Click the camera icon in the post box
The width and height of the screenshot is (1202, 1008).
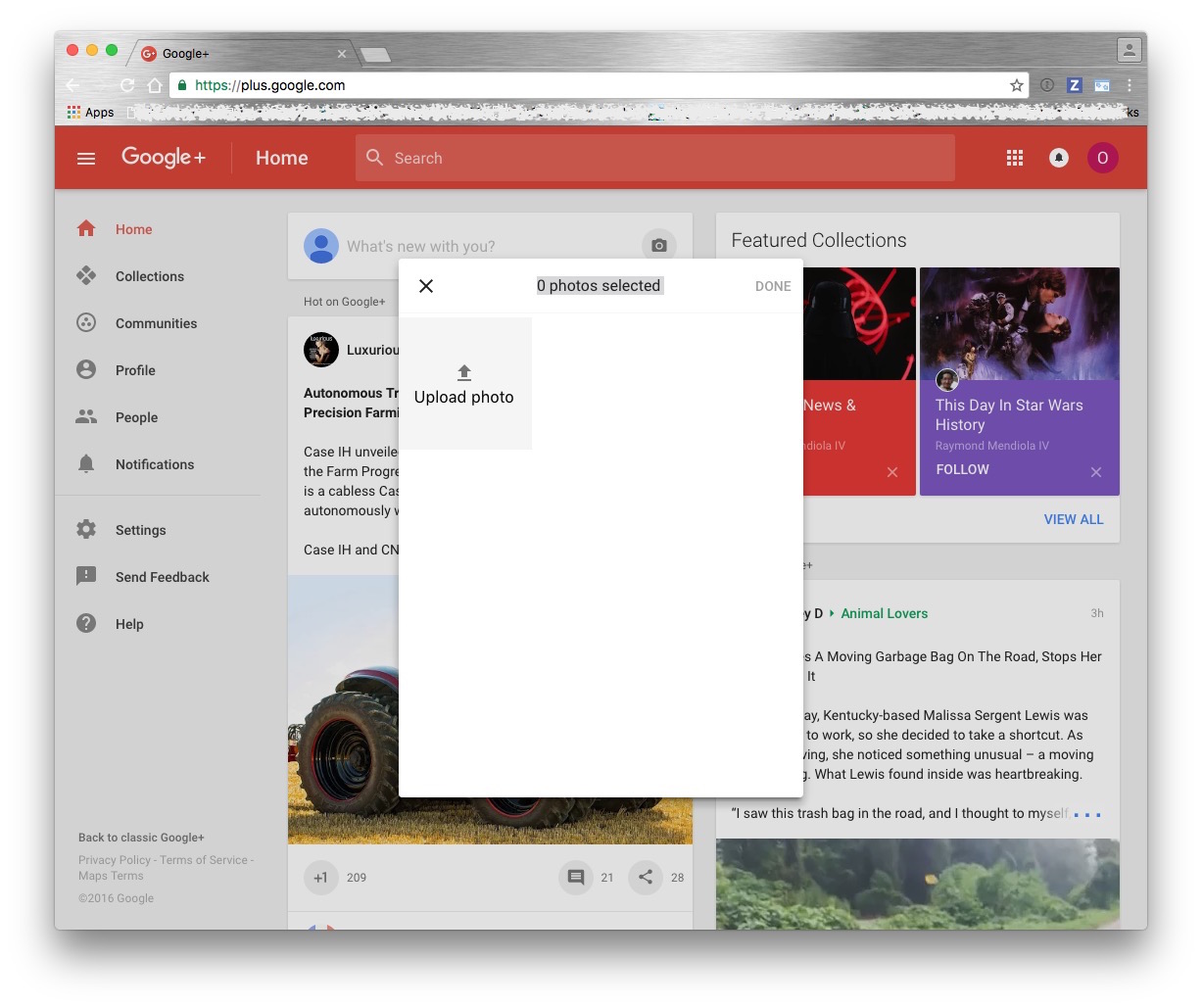tap(659, 246)
